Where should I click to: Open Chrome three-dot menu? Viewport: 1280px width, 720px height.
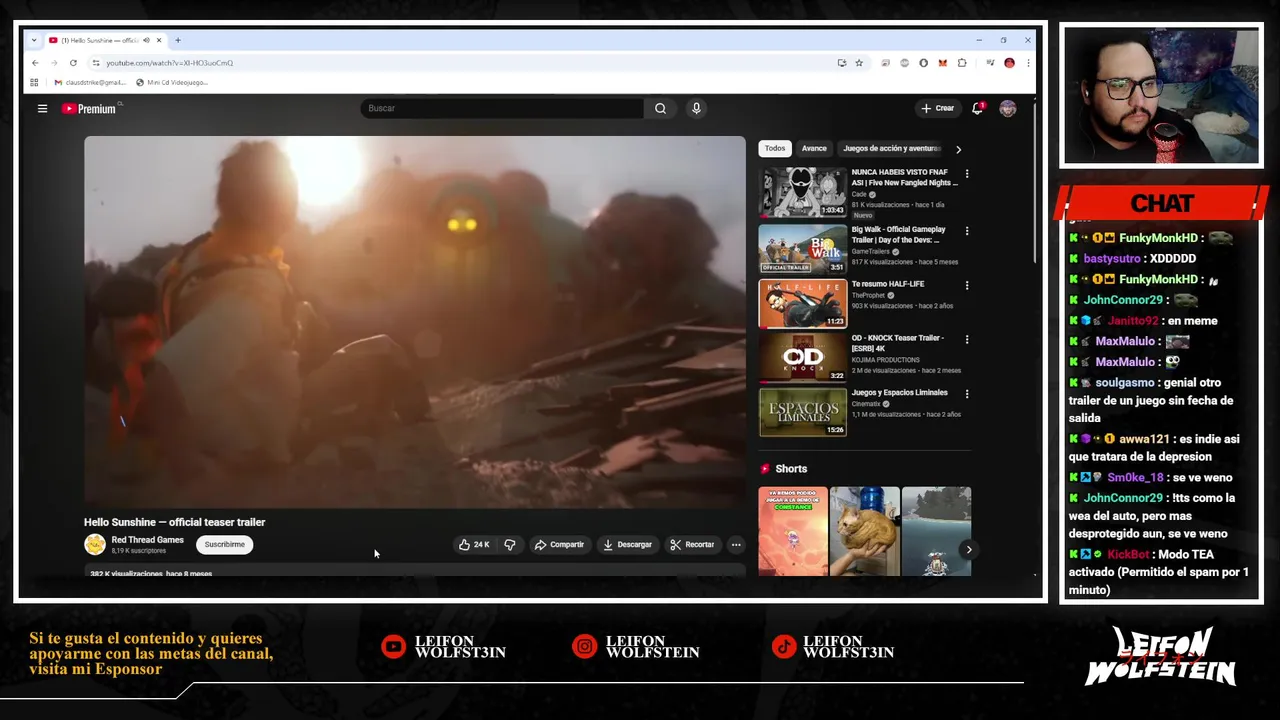point(1028,63)
